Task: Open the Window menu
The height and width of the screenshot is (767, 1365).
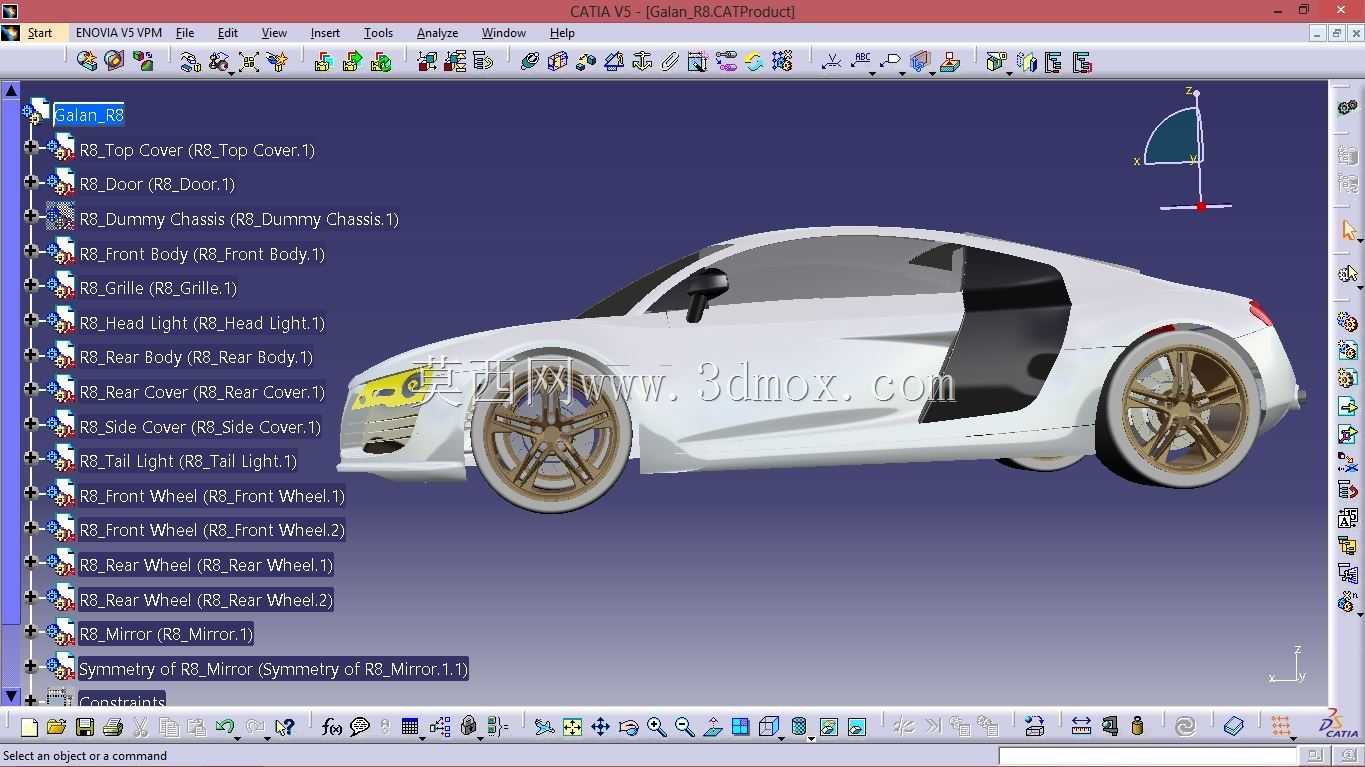Action: (x=504, y=33)
